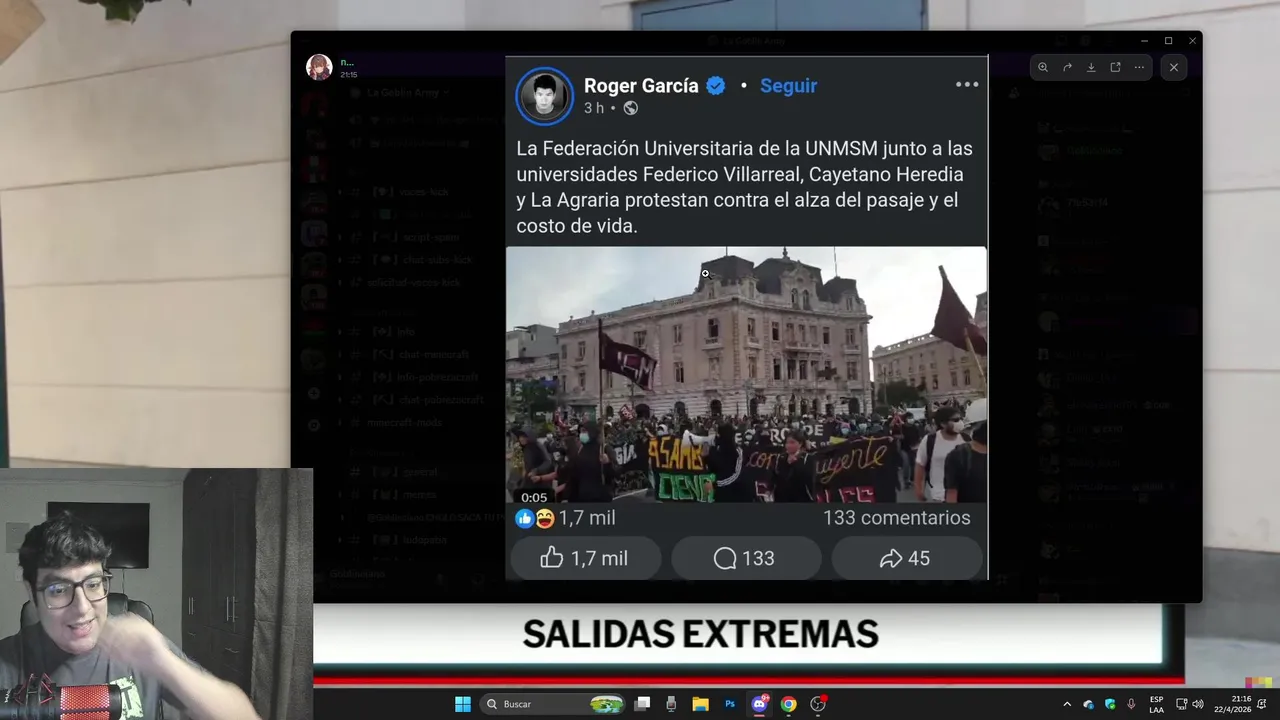Open the Windows Start menu

(463, 704)
